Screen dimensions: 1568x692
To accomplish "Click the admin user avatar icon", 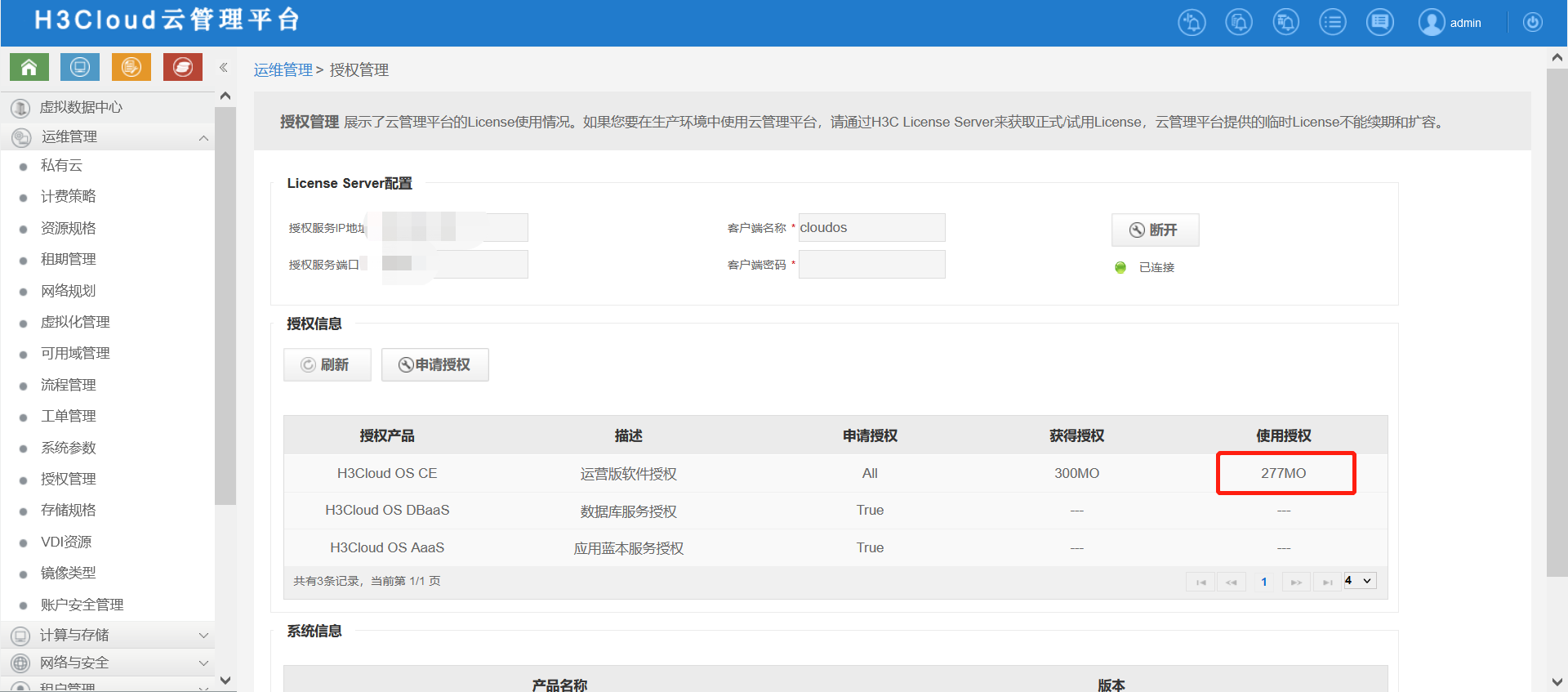I will point(1432,22).
